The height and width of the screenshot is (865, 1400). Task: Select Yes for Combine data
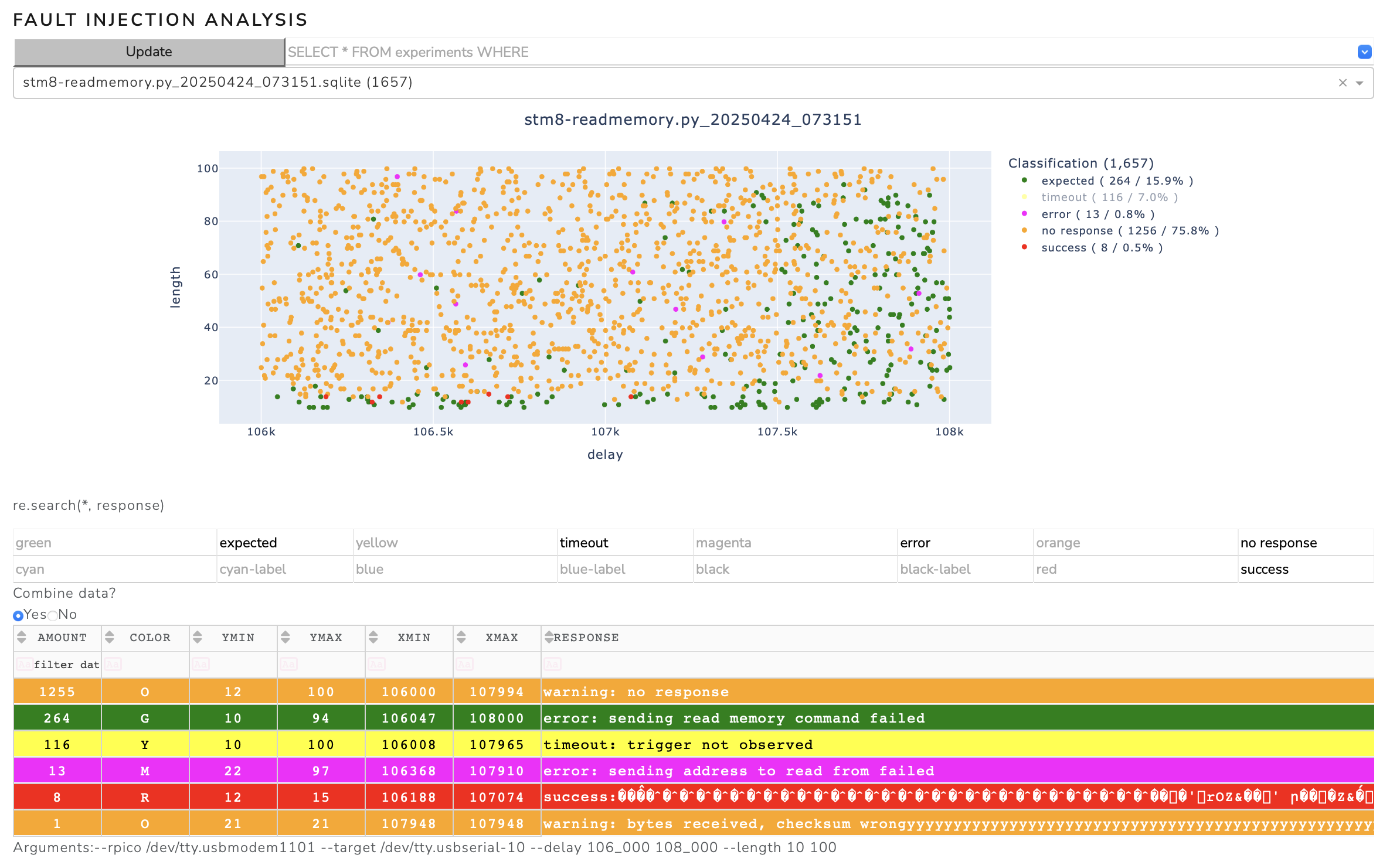point(18,615)
